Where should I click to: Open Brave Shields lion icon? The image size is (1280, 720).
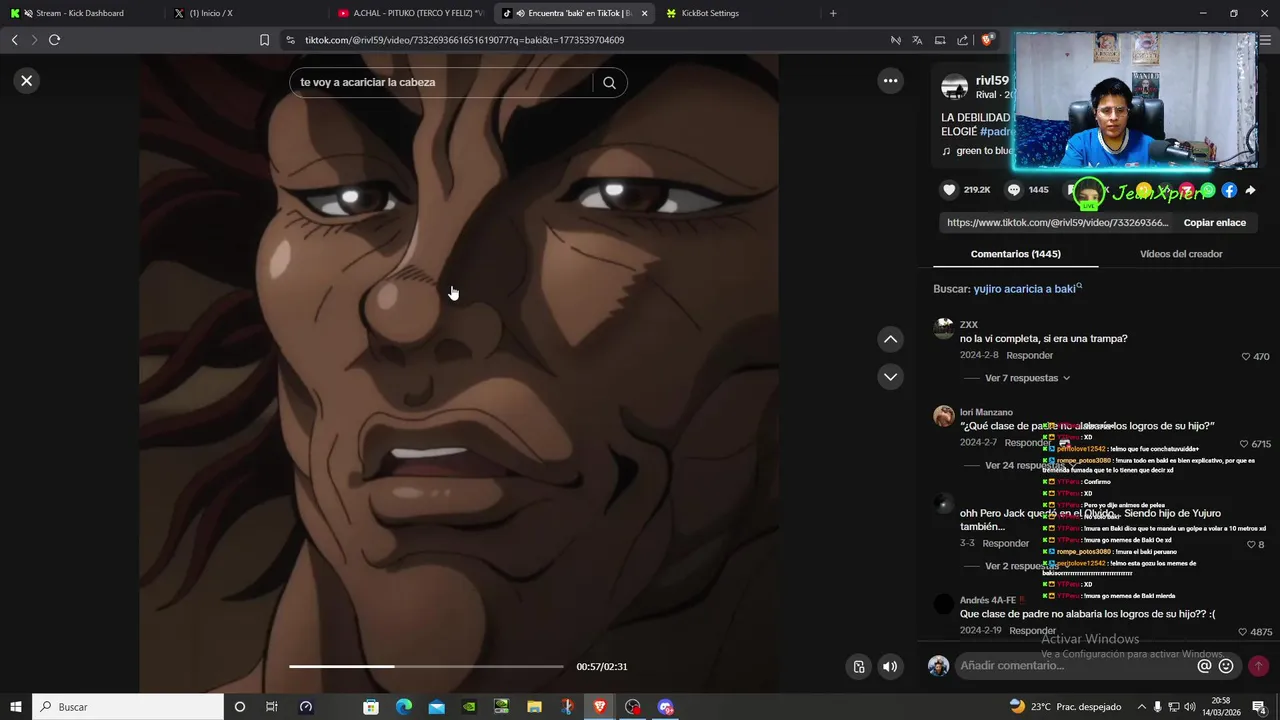[x=987, y=40]
